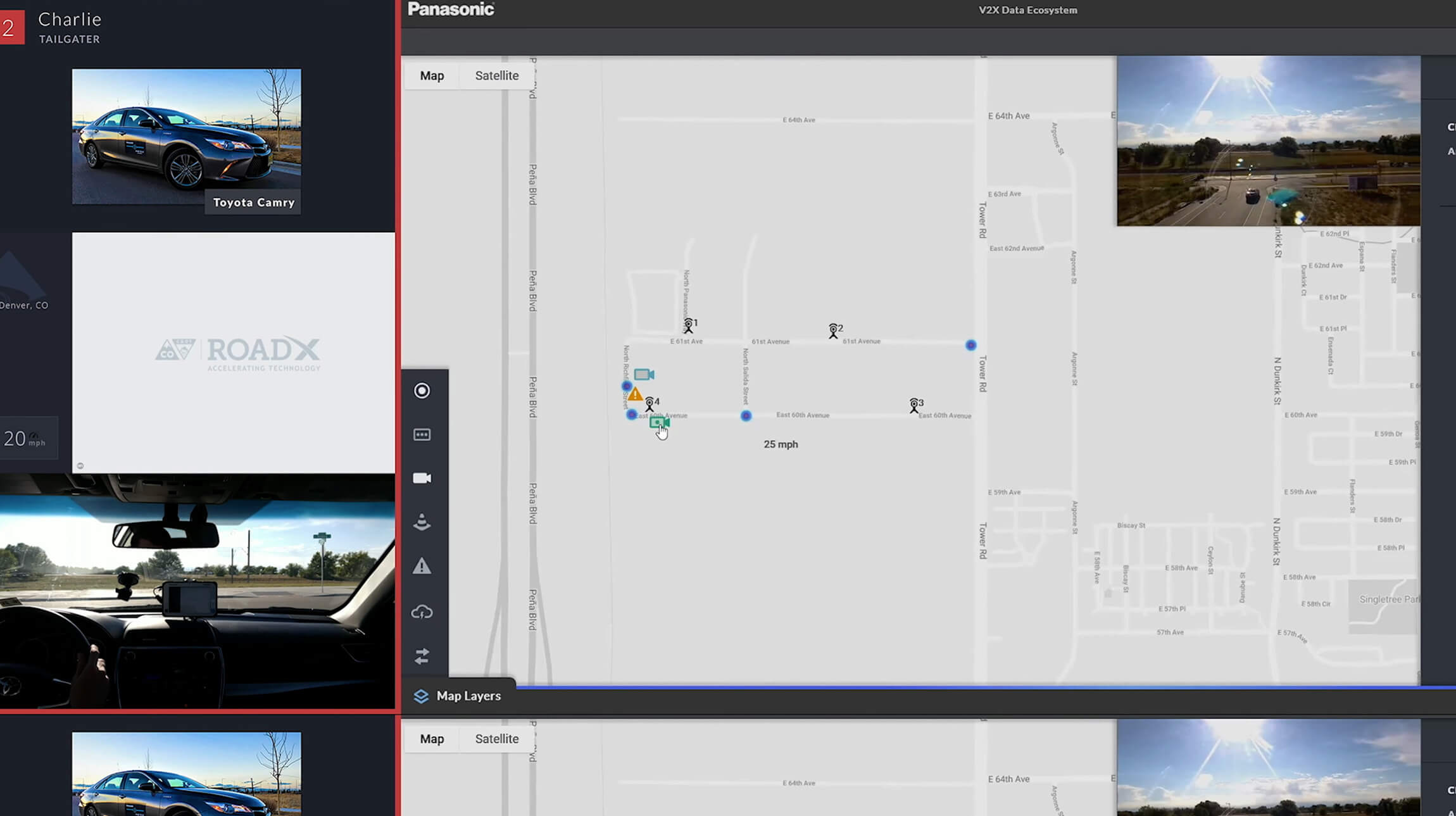
Task: Click the orange warning marker on map
Action: pos(635,394)
